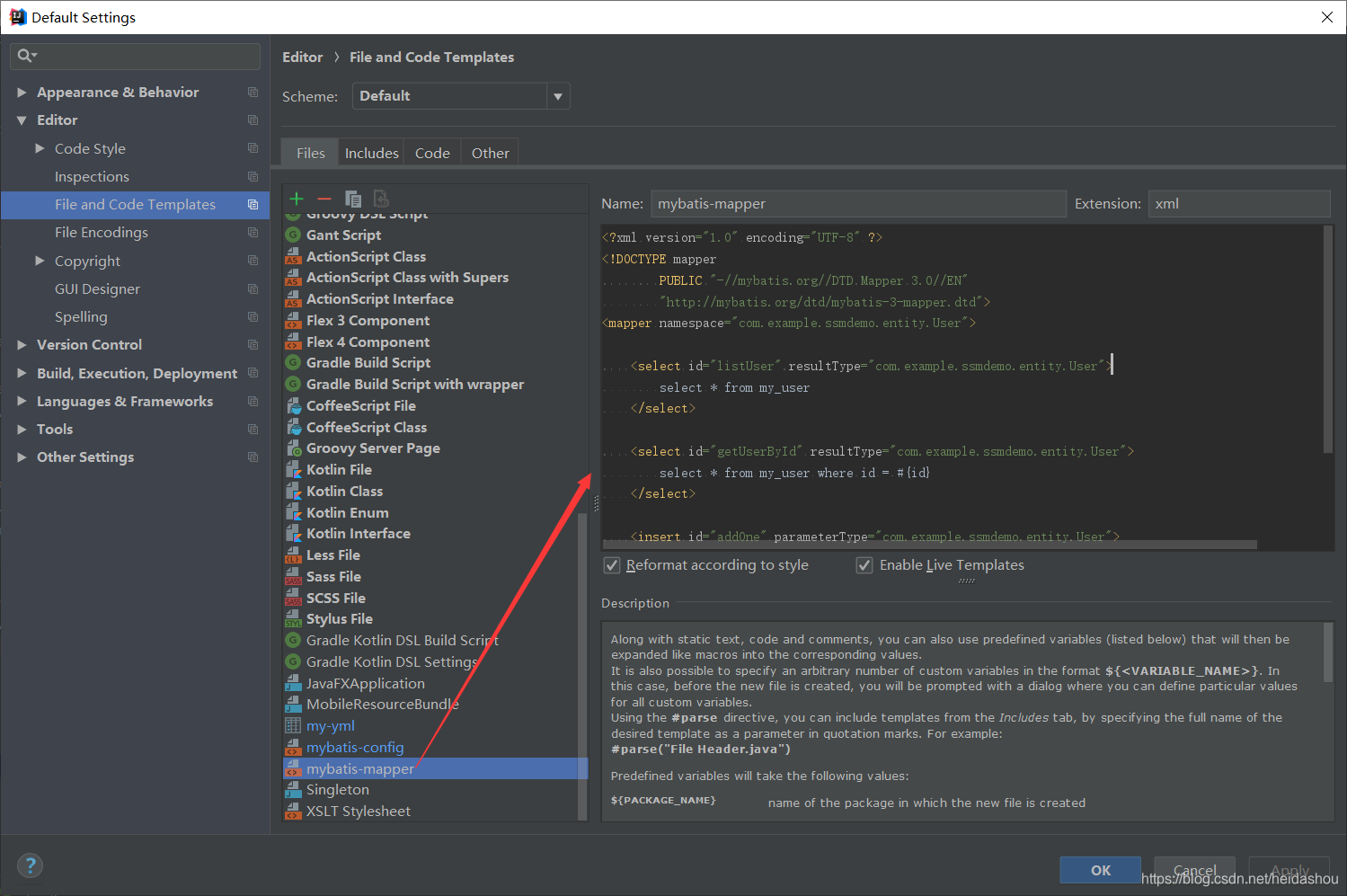
Task: Click the Kotlin Enum icon
Action: tap(293, 512)
